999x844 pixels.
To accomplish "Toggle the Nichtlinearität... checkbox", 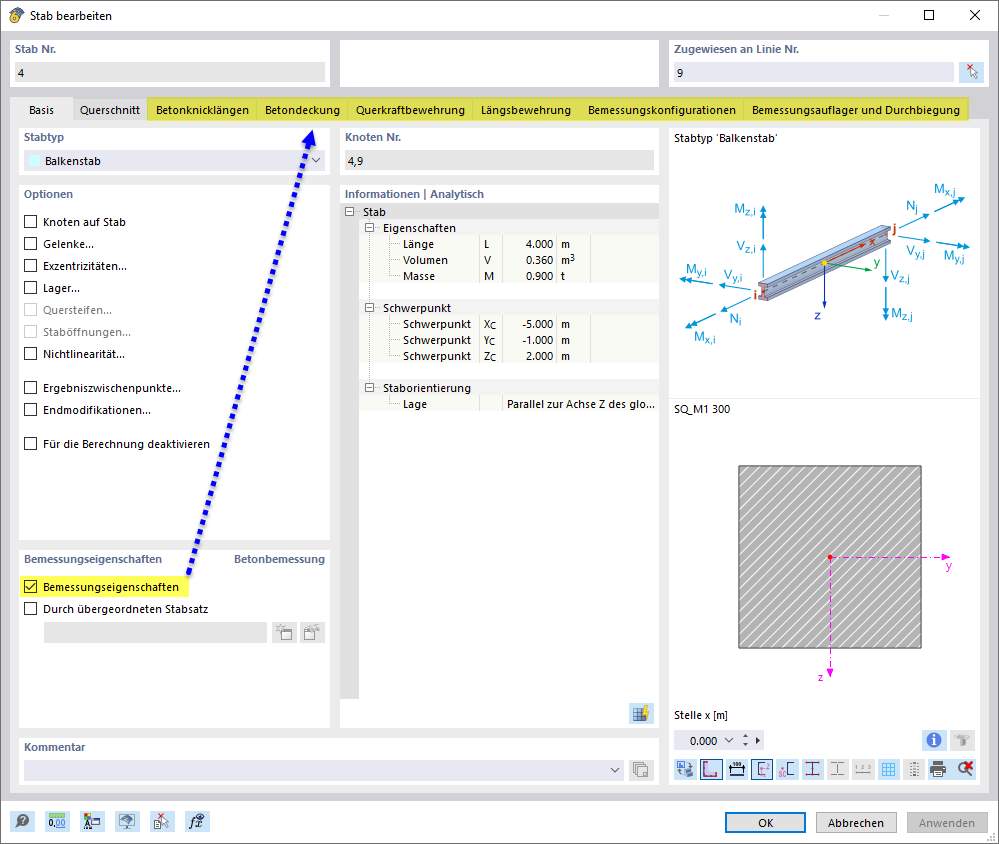I will 31,354.
